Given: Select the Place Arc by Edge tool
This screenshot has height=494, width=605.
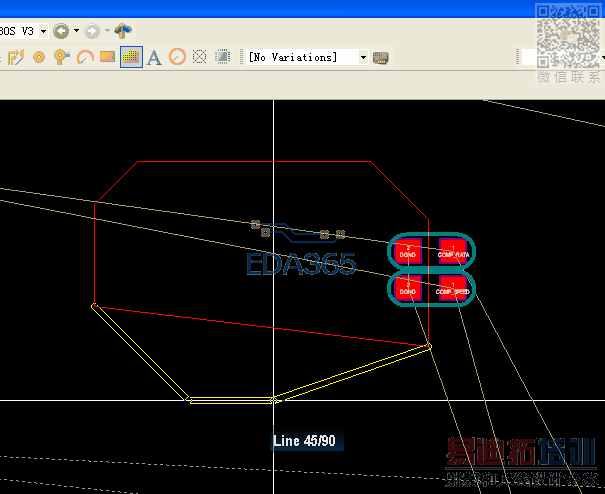Looking at the screenshot, I should pos(85,57).
